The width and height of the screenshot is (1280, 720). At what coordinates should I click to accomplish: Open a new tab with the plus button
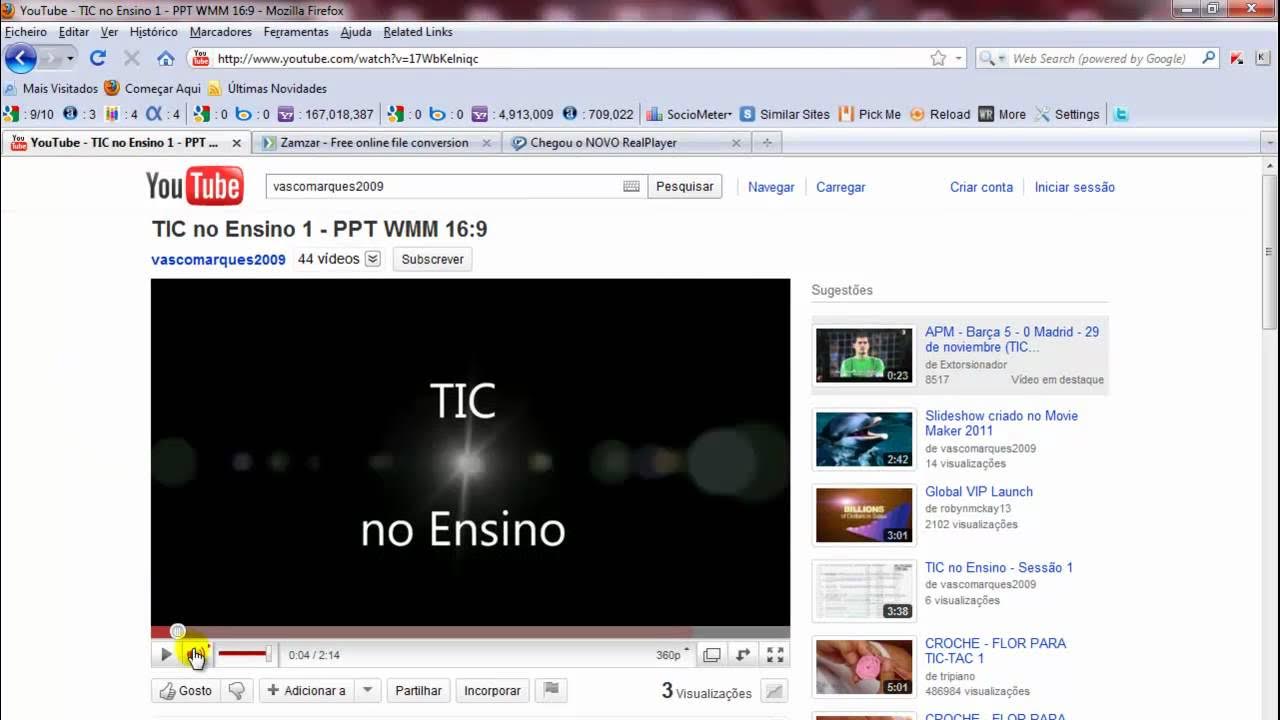767,143
